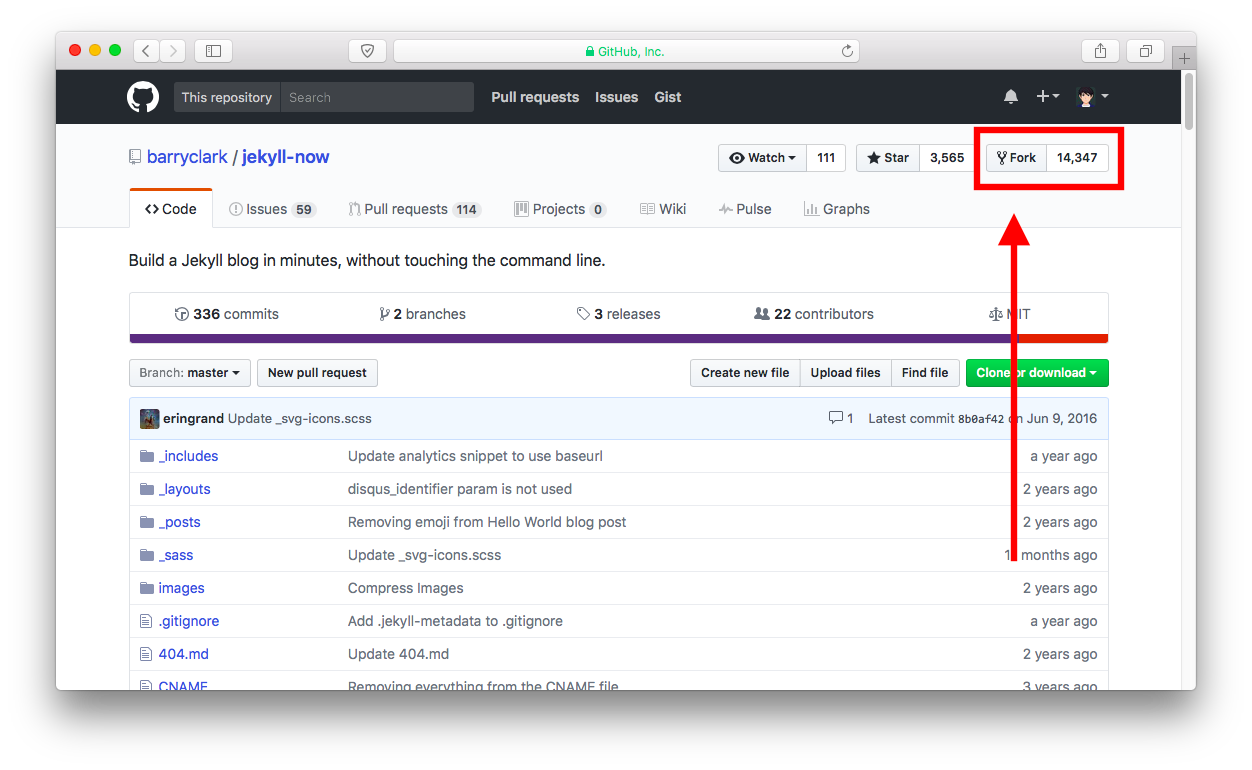Open the Watch dropdown
This screenshot has width=1252, height=770.
(762, 158)
